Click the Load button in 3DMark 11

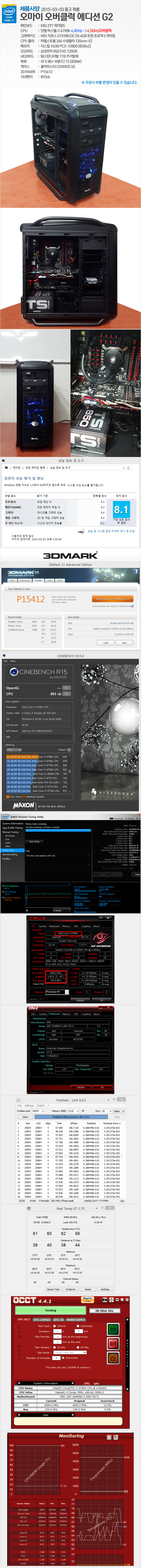(x=106, y=643)
